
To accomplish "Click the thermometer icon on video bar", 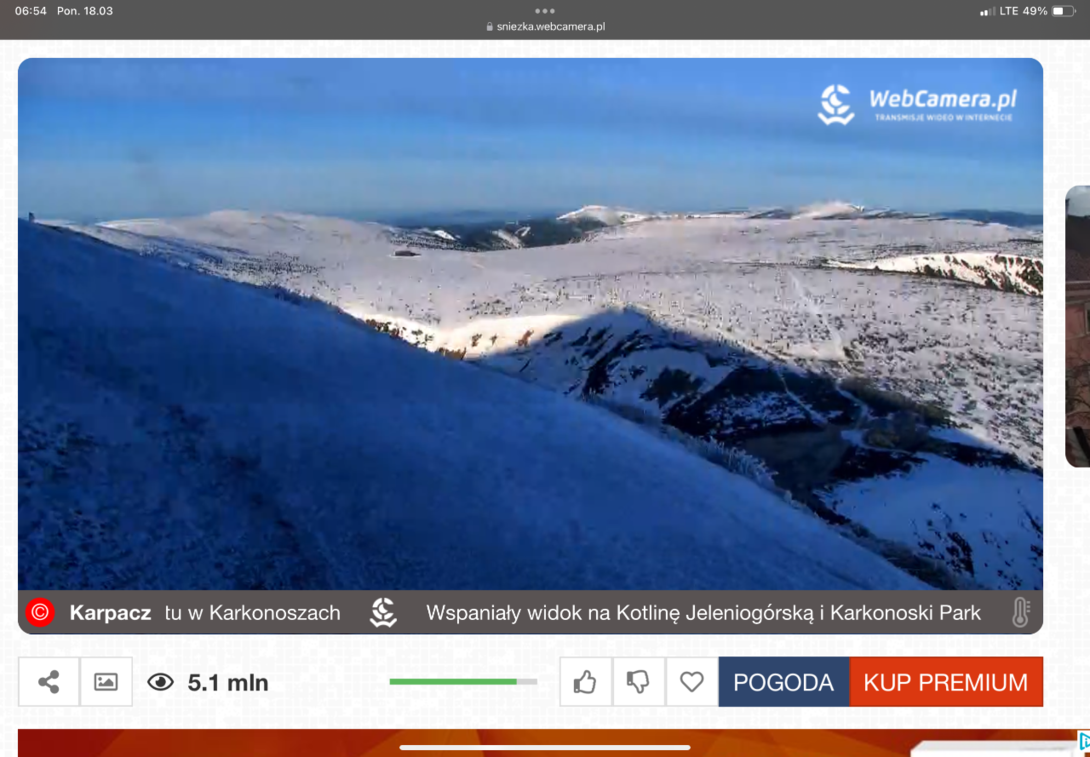I will (x=1020, y=612).
